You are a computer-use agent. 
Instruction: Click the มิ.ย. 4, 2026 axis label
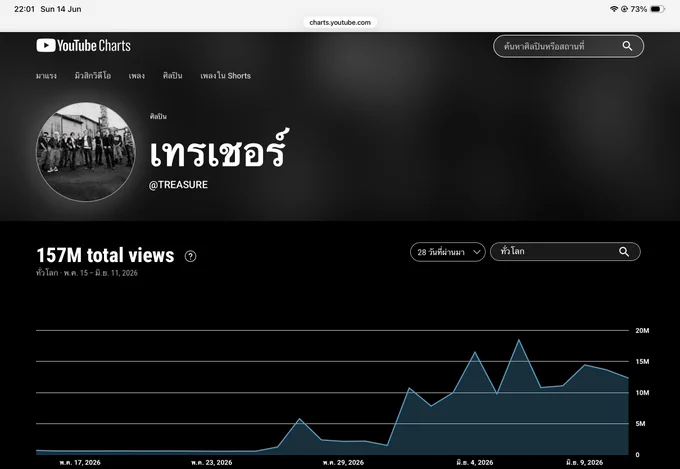pyautogui.click(x=475, y=462)
